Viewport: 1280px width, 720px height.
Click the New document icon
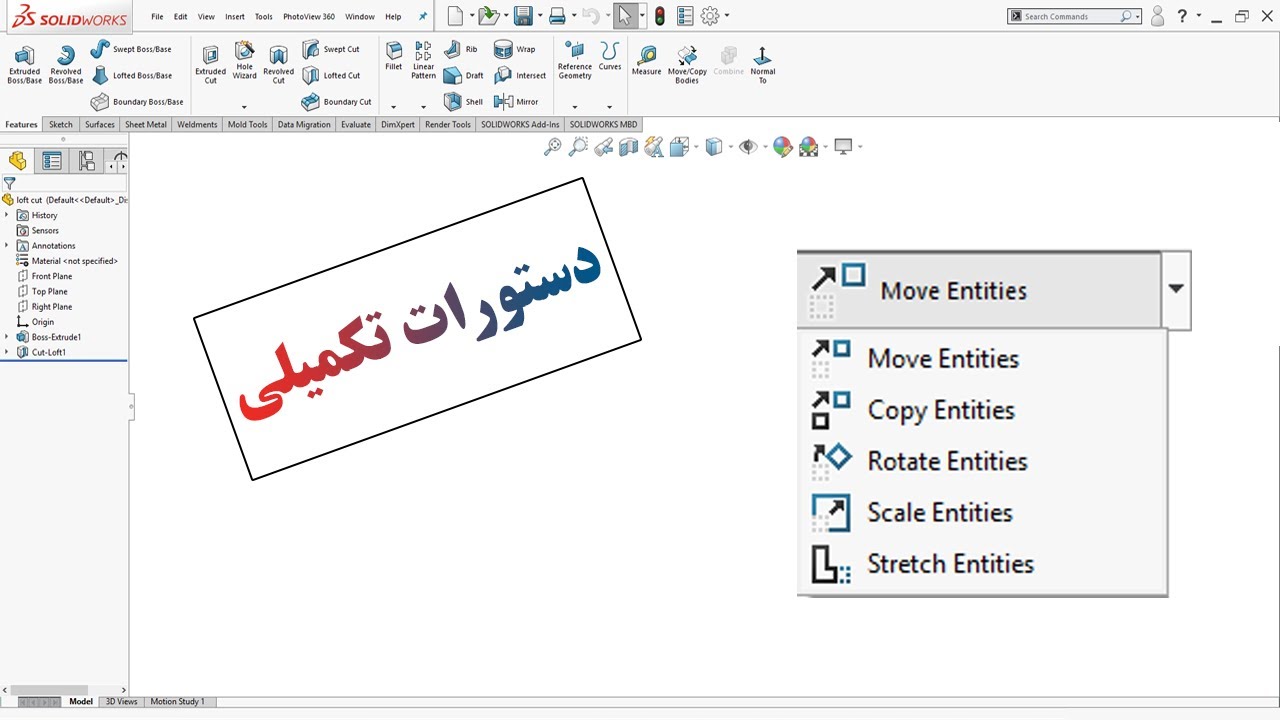pyautogui.click(x=455, y=16)
